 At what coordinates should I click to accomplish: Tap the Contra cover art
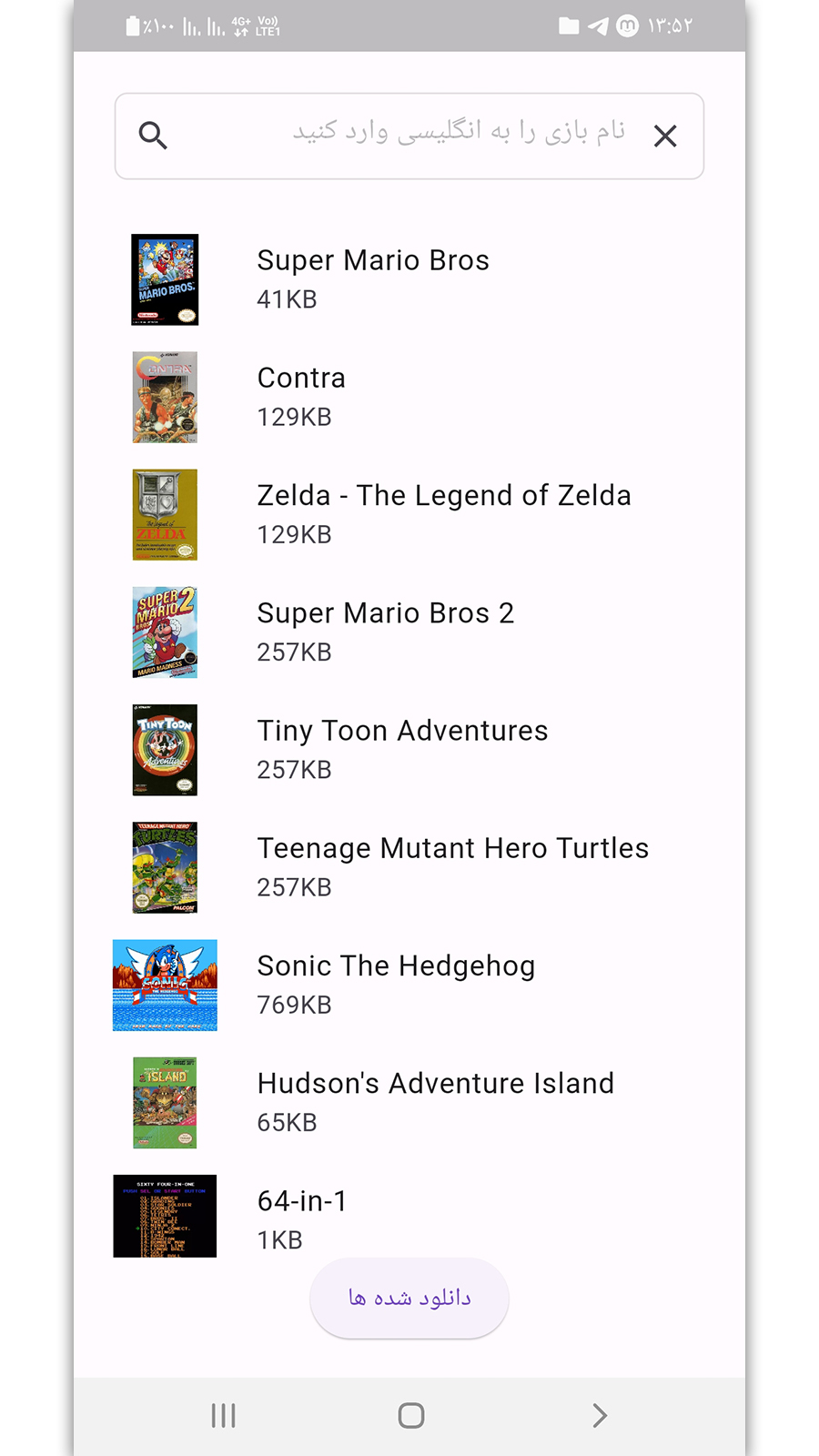tap(165, 397)
